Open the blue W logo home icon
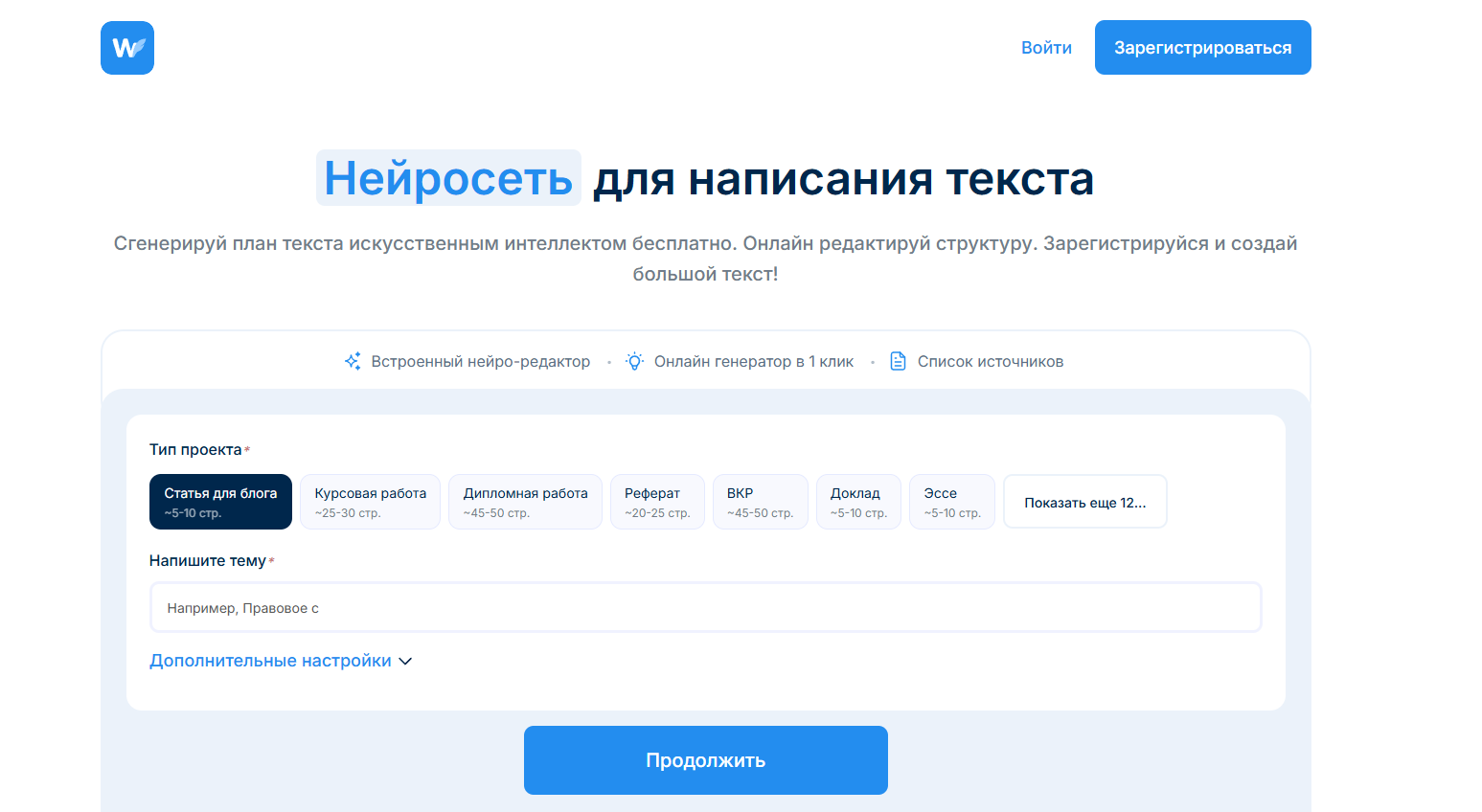Viewport: 1482px width, 812px height. tap(127, 48)
